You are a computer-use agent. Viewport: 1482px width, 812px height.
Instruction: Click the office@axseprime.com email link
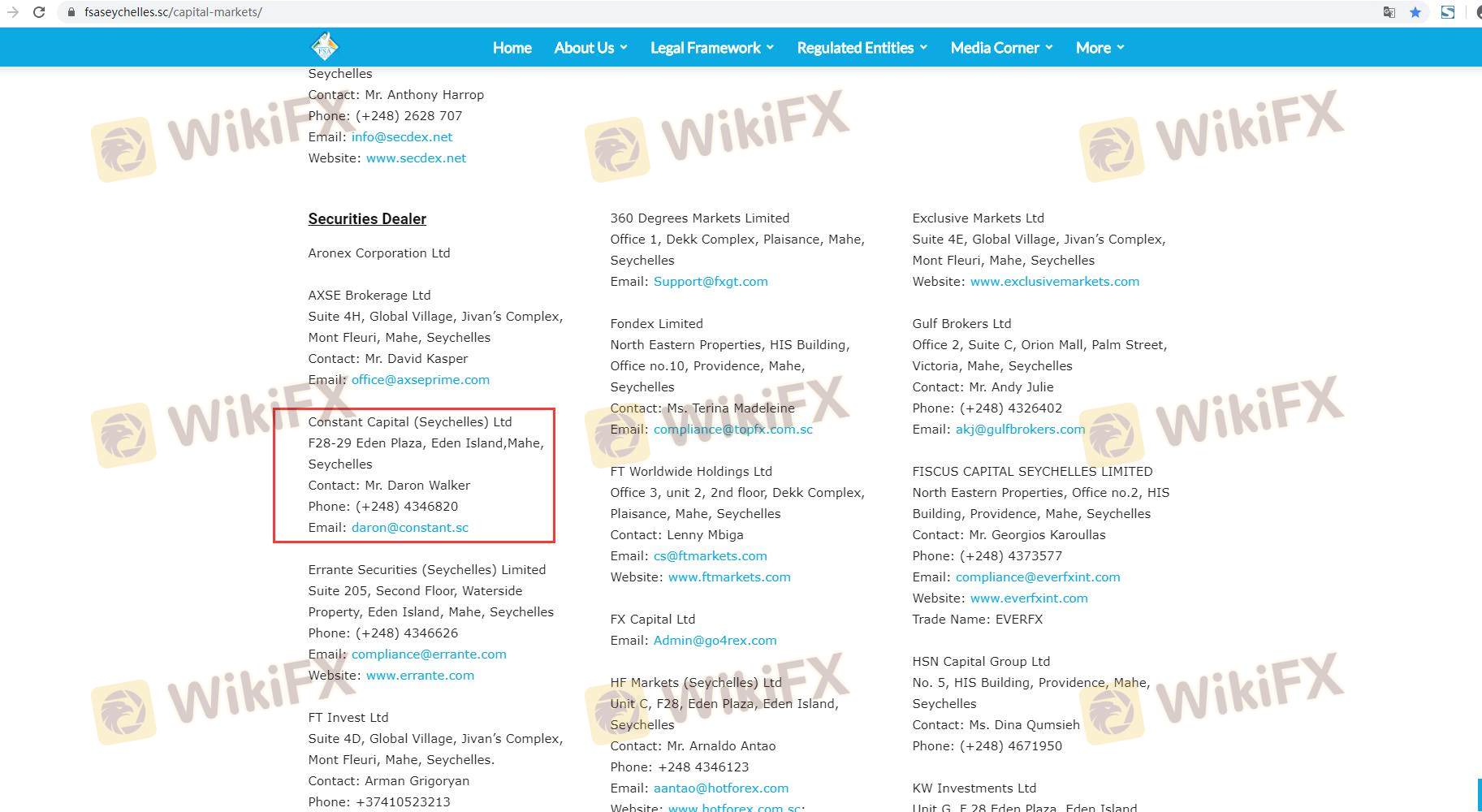tap(420, 380)
